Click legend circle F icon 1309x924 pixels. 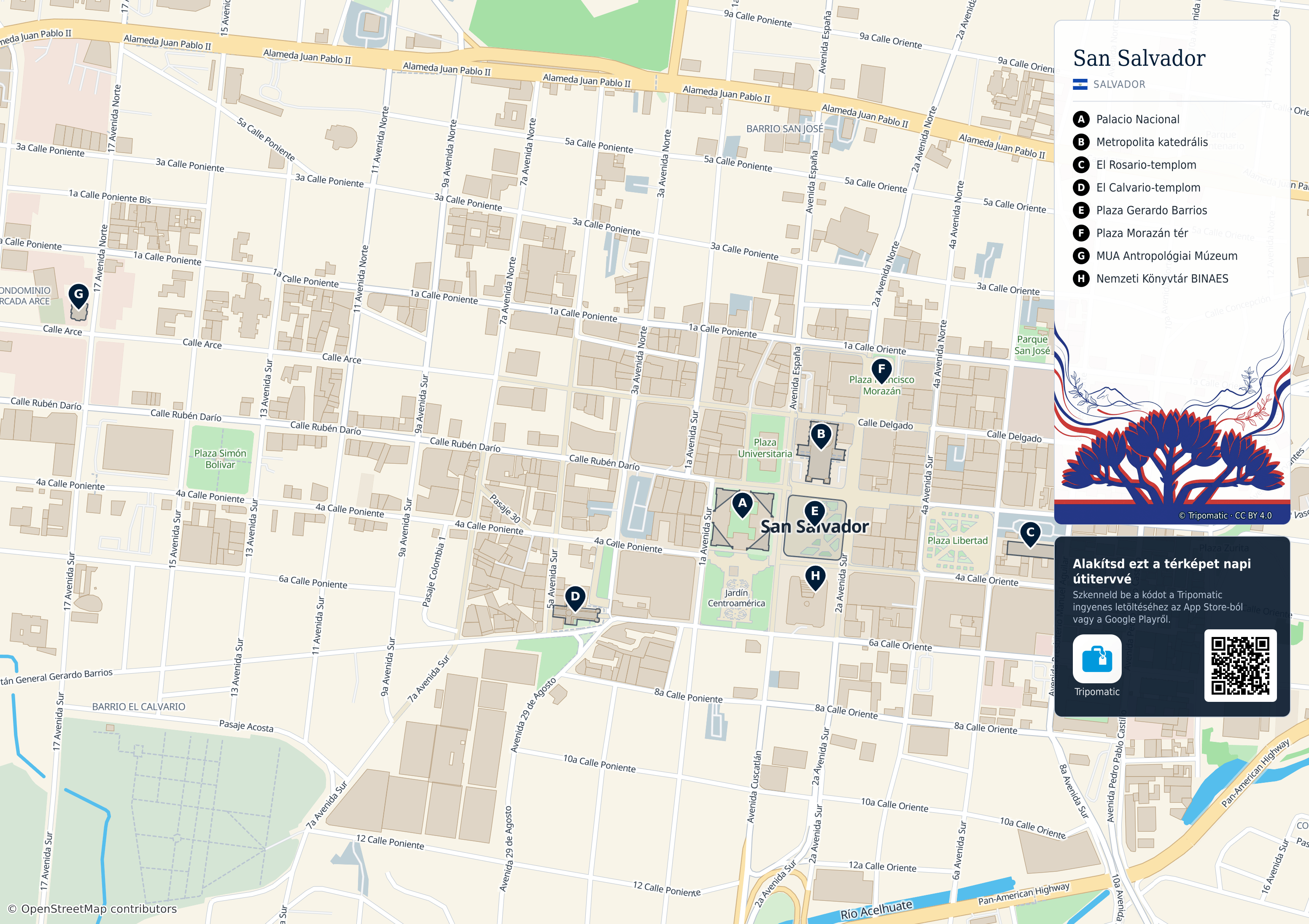pyautogui.click(x=1081, y=233)
